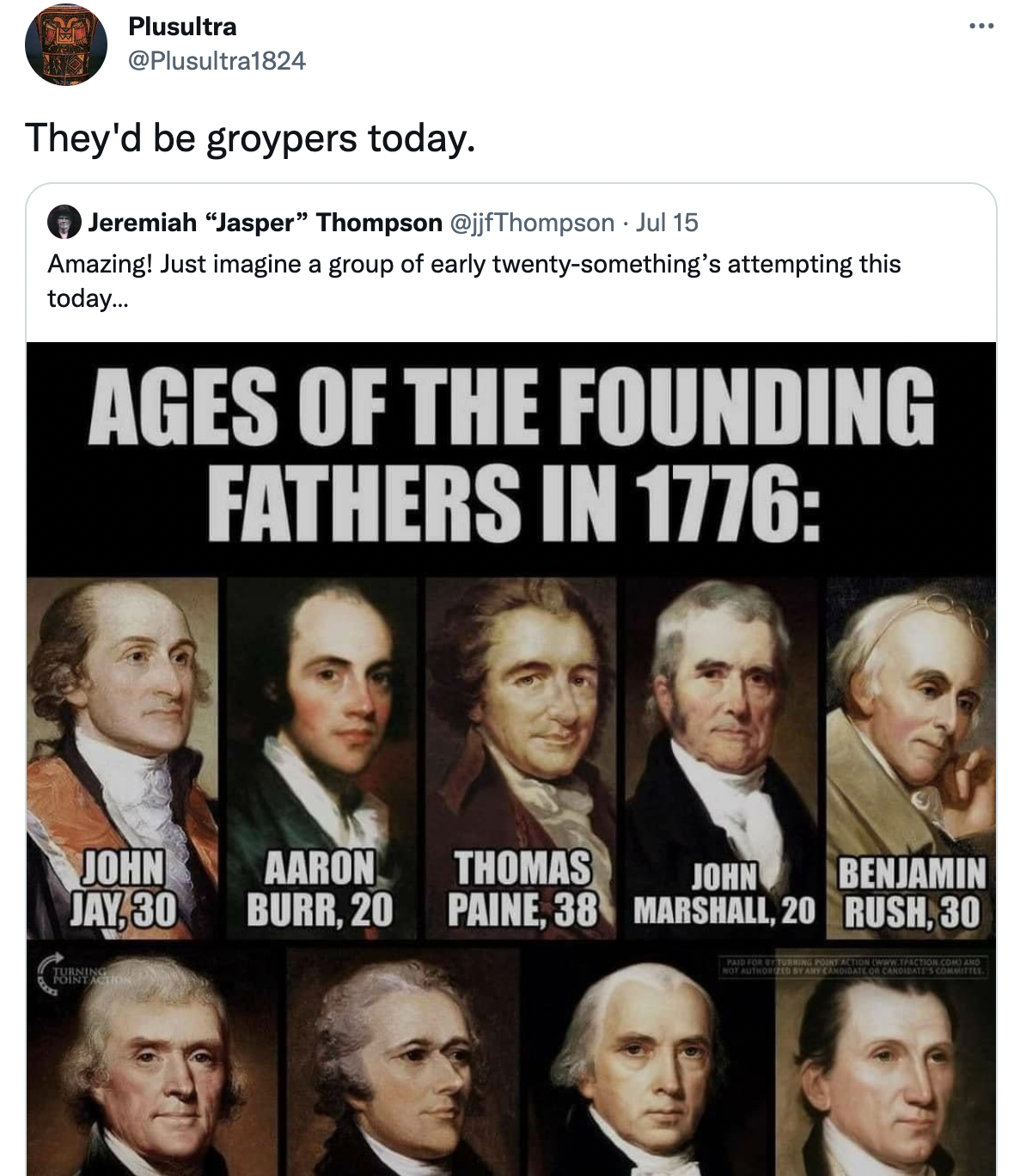Click the @jjfThompson handle
Image resolution: width=1014 pixels, height=1176 pixels.
[x=533, y=223]
